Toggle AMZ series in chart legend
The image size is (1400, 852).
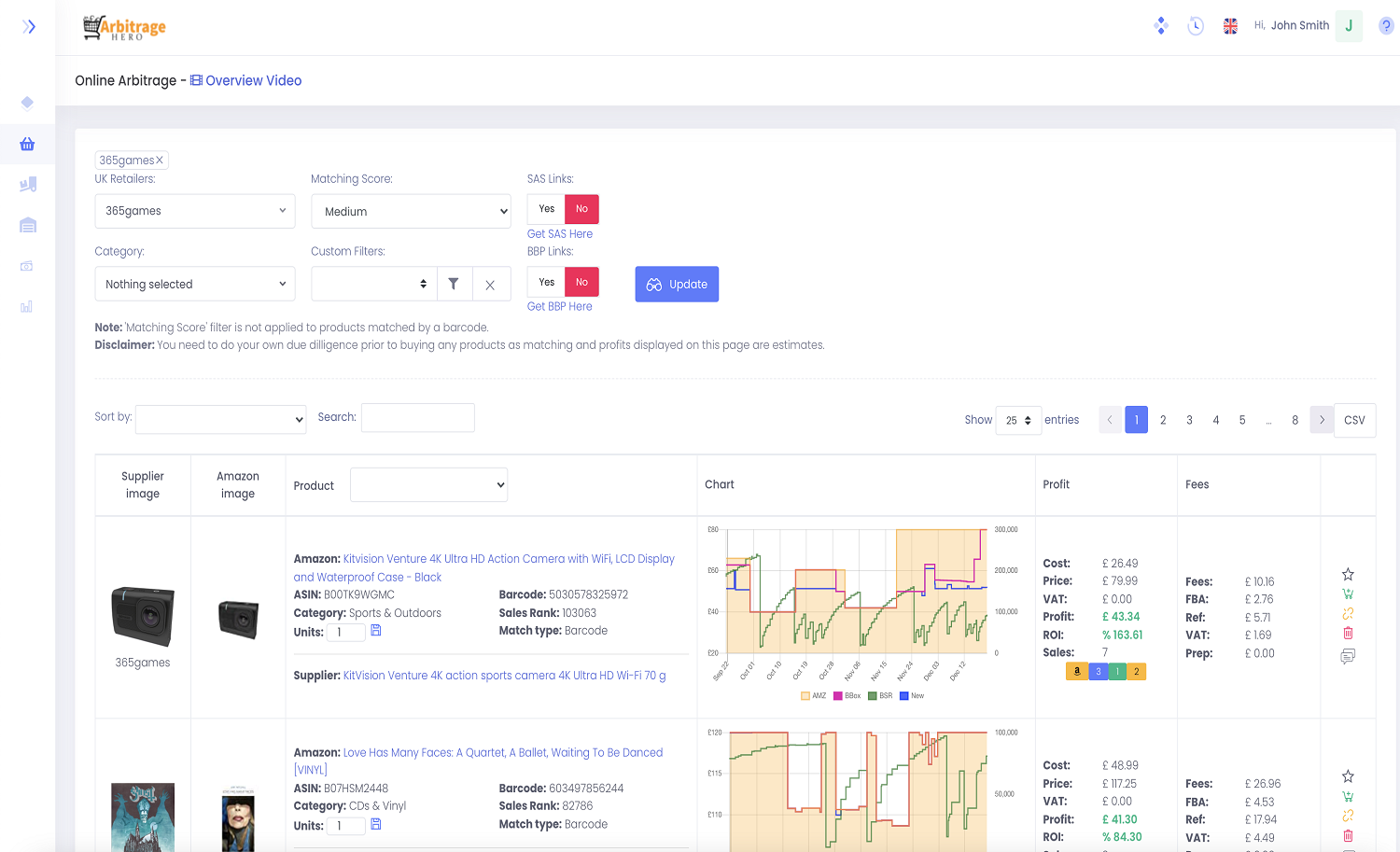click(x=813, y=695)
